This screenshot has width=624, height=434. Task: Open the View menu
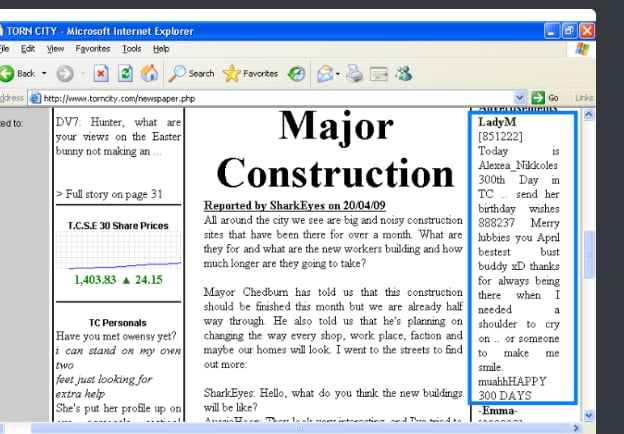(x=56, y=48)
